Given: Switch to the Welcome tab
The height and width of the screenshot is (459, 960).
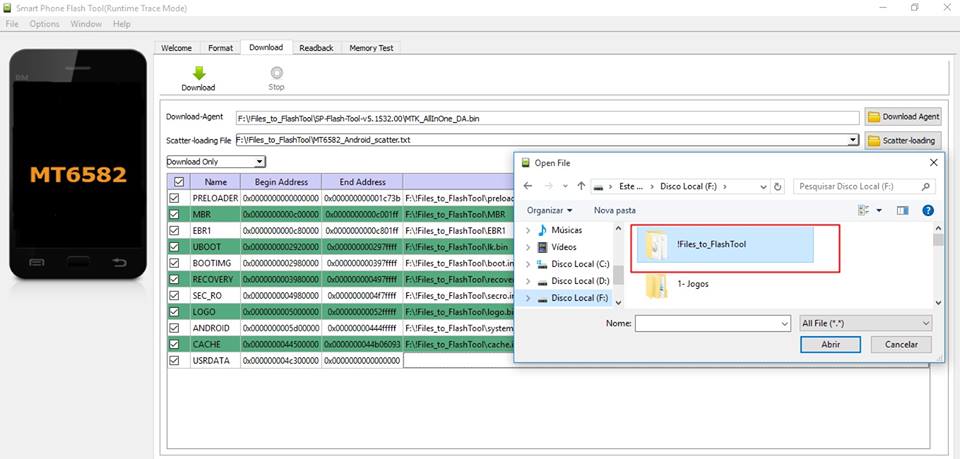Looking at the screenshot, I should coord(176,48).
